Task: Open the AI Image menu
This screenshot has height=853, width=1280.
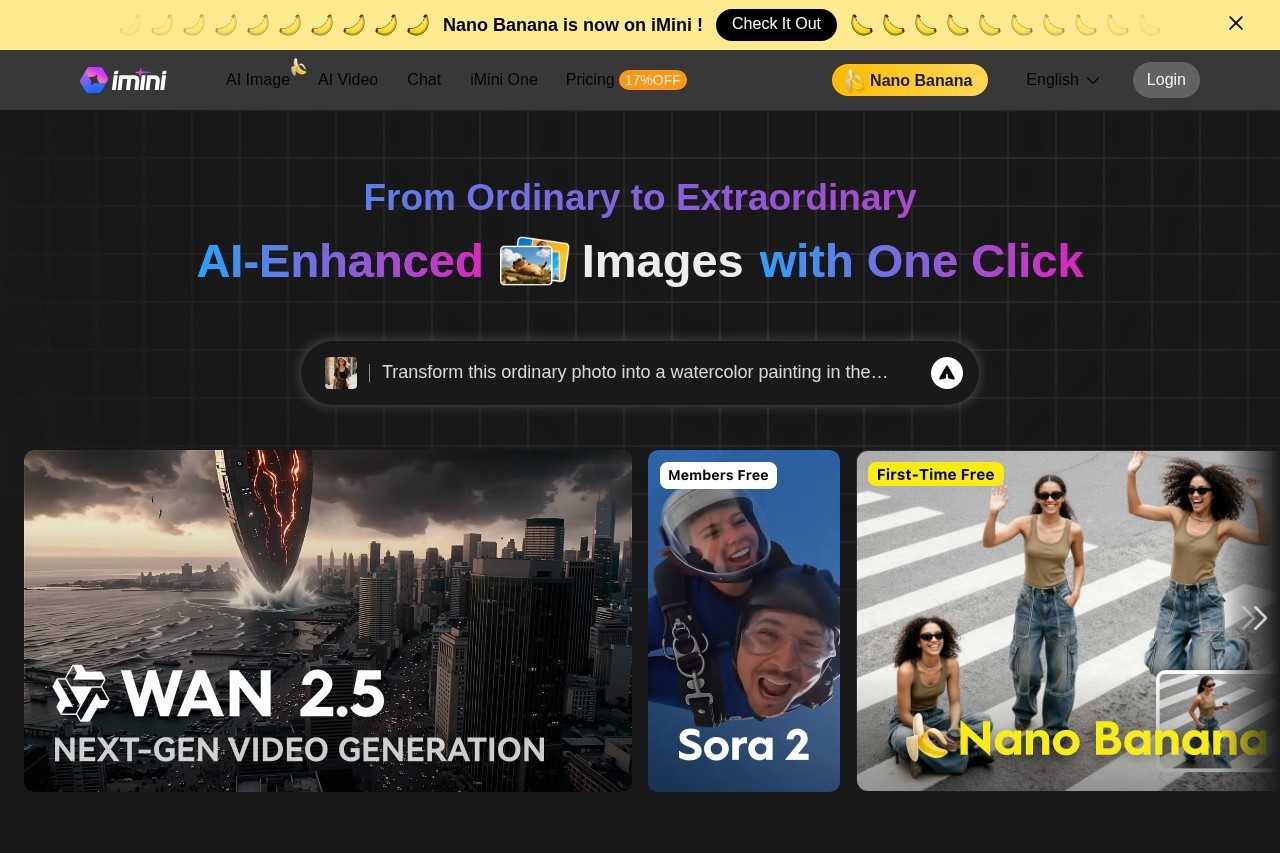Action: (x=257, y=80)
